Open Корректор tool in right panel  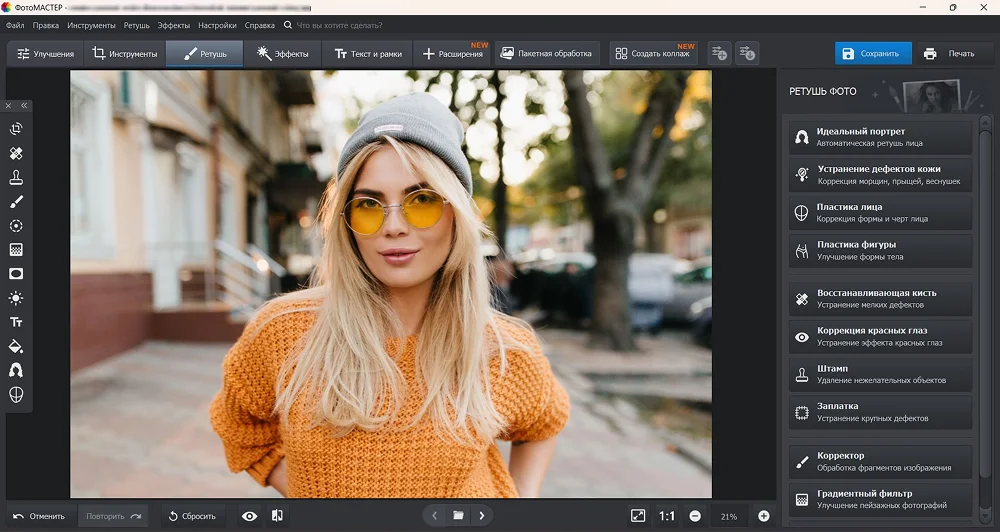[880, 461]
